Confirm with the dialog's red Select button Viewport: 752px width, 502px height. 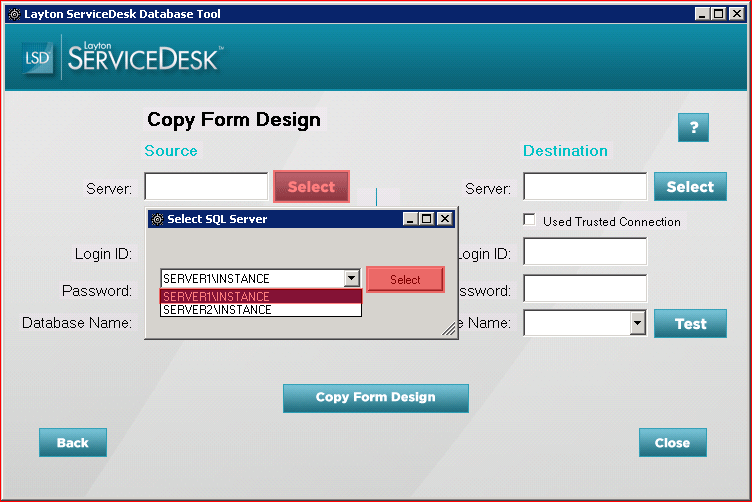(x=405, y=280)
